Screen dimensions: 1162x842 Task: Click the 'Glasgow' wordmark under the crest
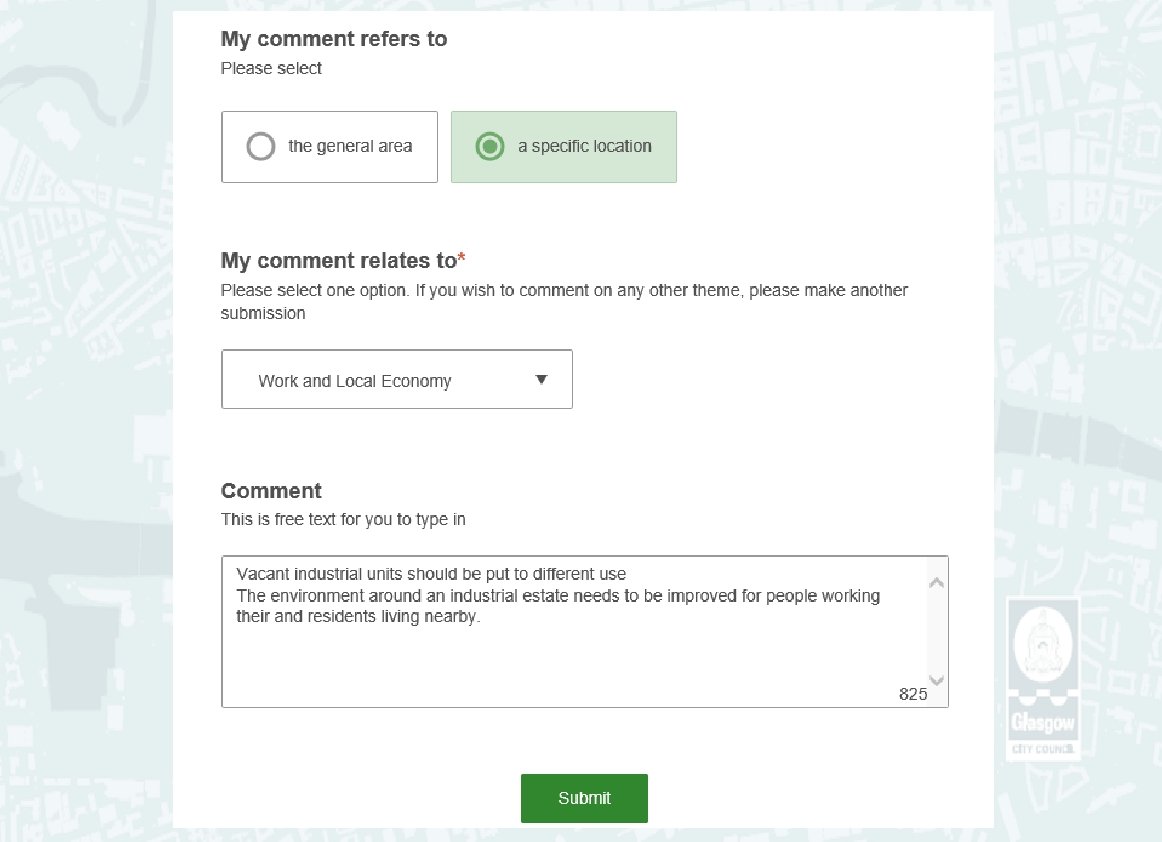1041,723
